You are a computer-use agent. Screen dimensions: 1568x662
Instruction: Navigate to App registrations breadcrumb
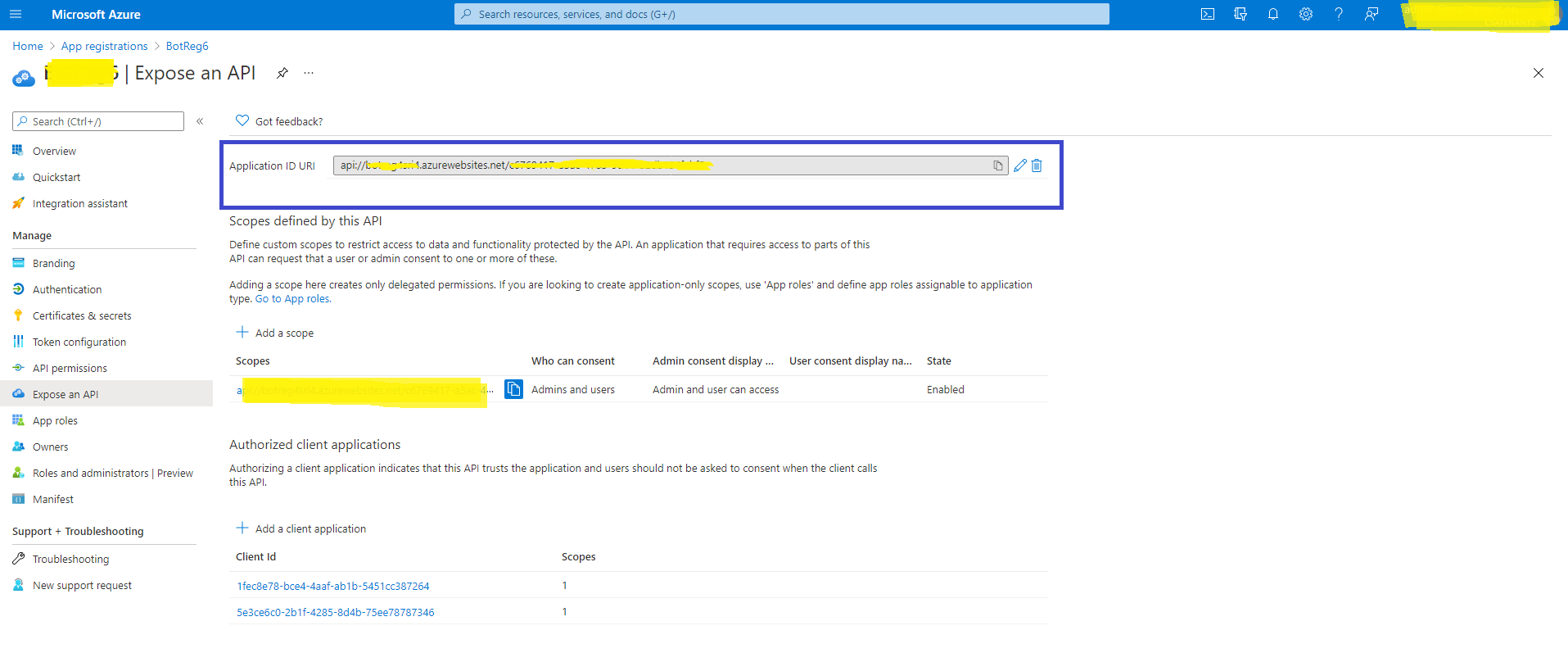(x=105, y=46)
